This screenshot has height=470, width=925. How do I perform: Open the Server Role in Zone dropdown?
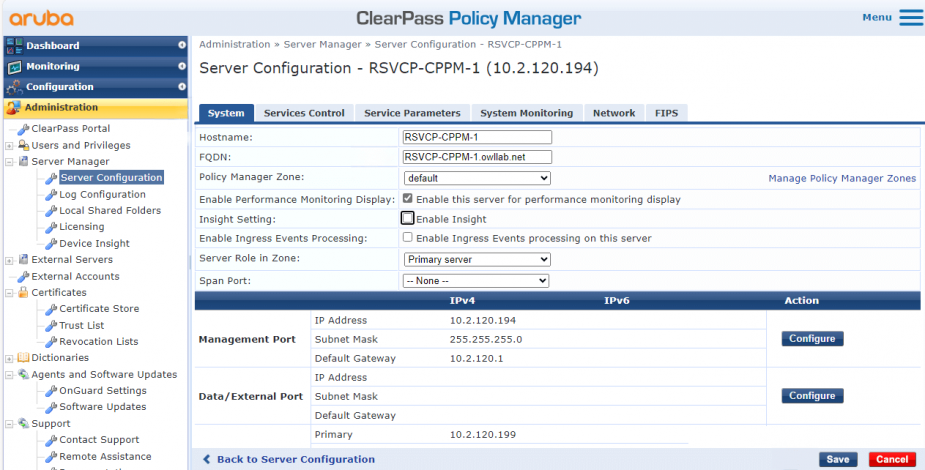[477, 259]
